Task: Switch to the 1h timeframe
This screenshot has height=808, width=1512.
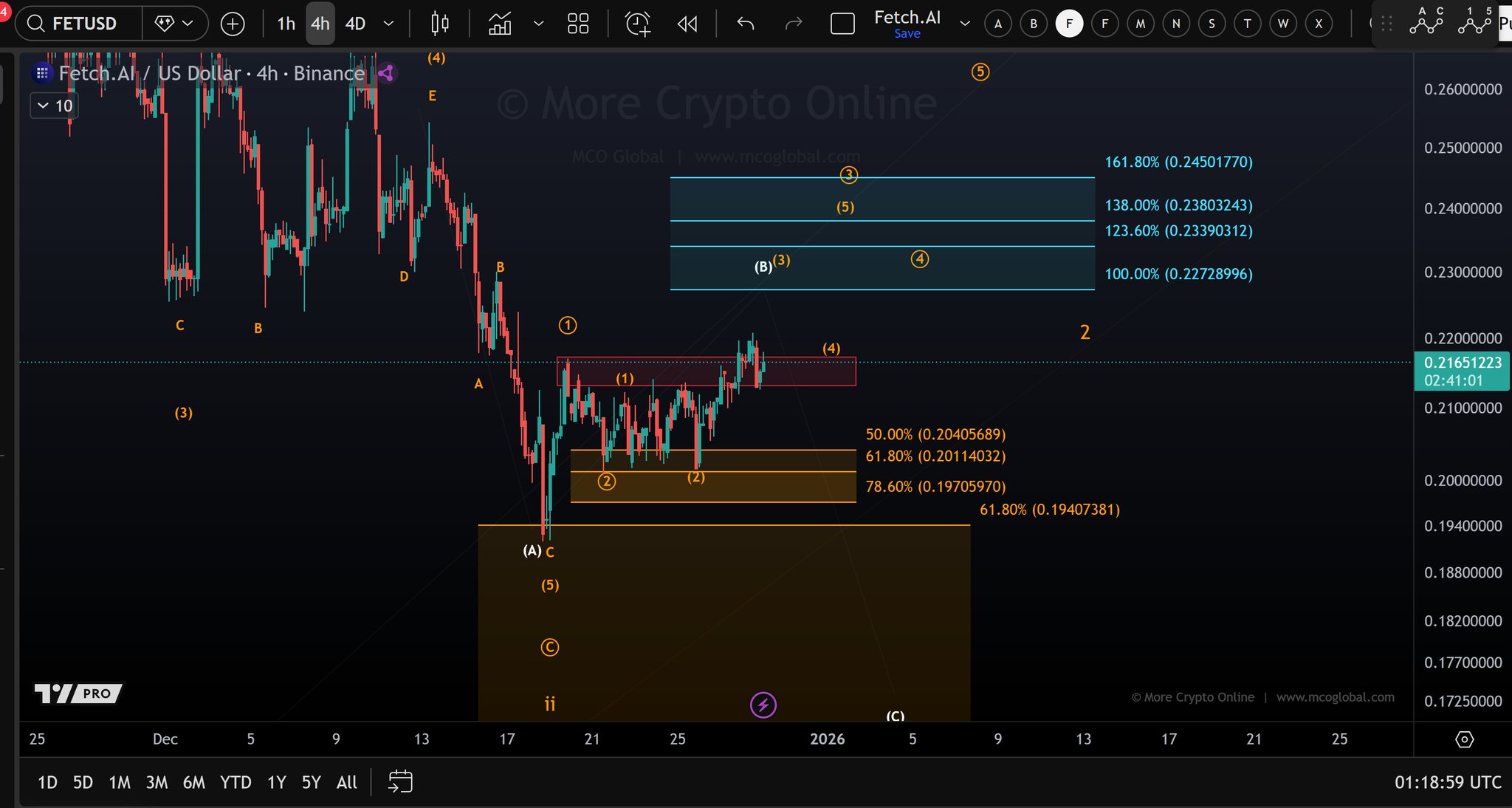Action: tap(286, 24)
